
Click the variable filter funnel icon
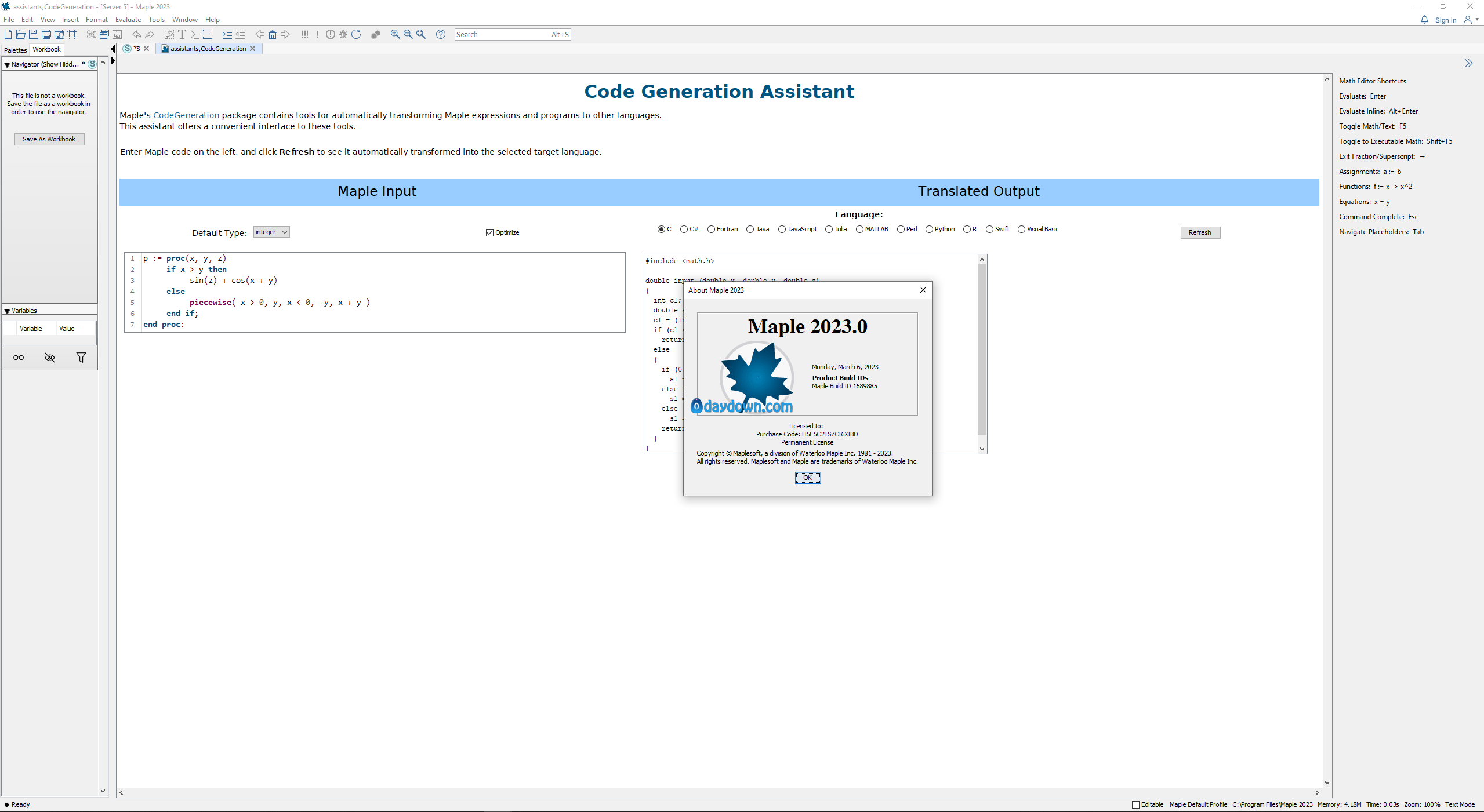pyautogui.click(x=81, y=358)
